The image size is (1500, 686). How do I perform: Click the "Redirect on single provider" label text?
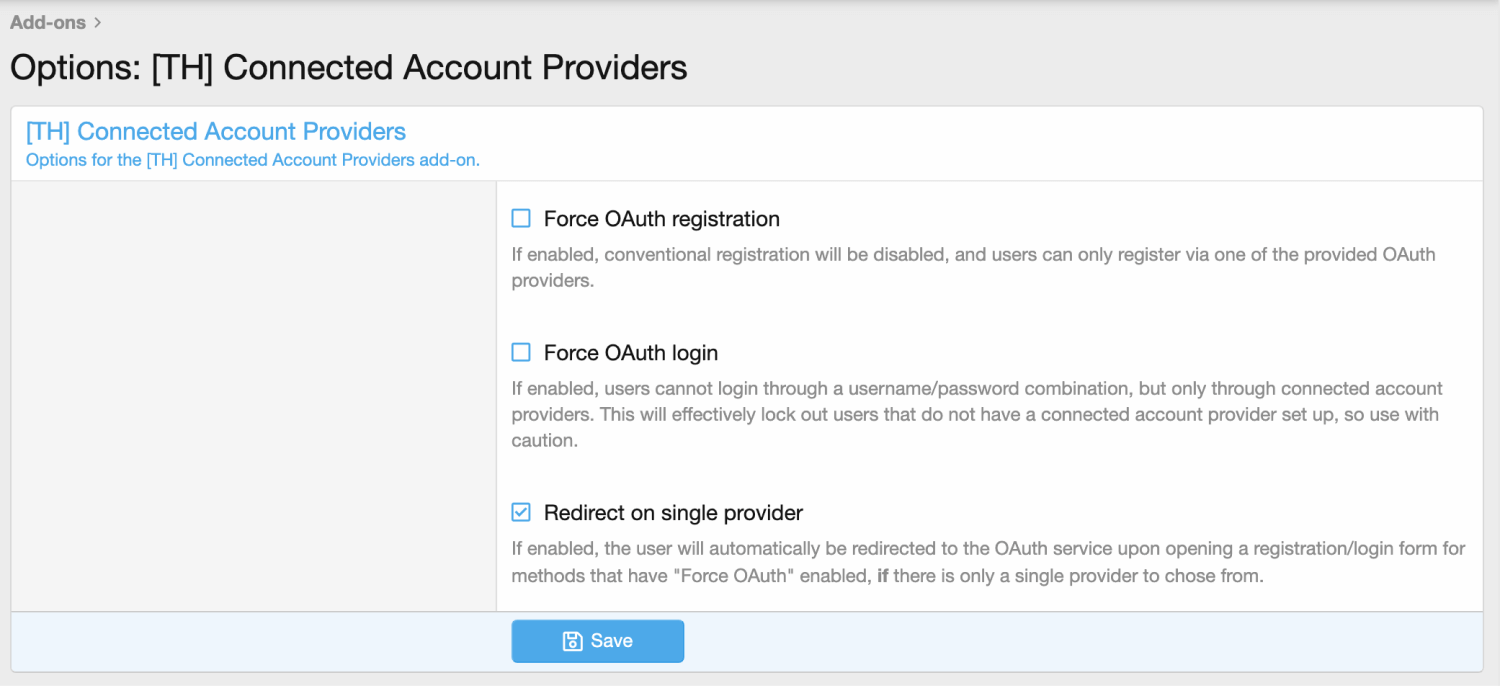(x=673, y=513)
